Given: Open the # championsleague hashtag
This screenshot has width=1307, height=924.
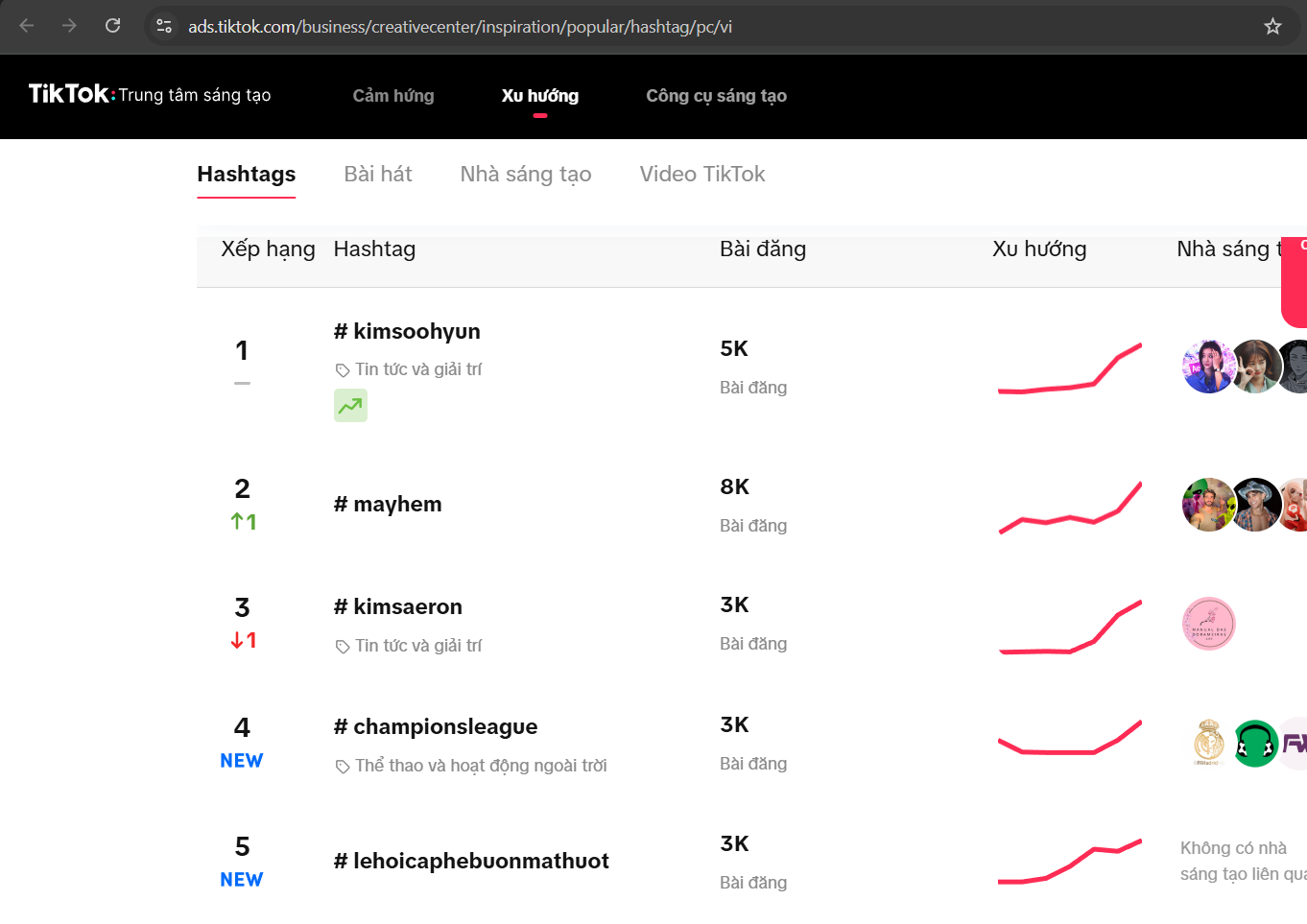Looking at the screenshot, I should point(436,727).
